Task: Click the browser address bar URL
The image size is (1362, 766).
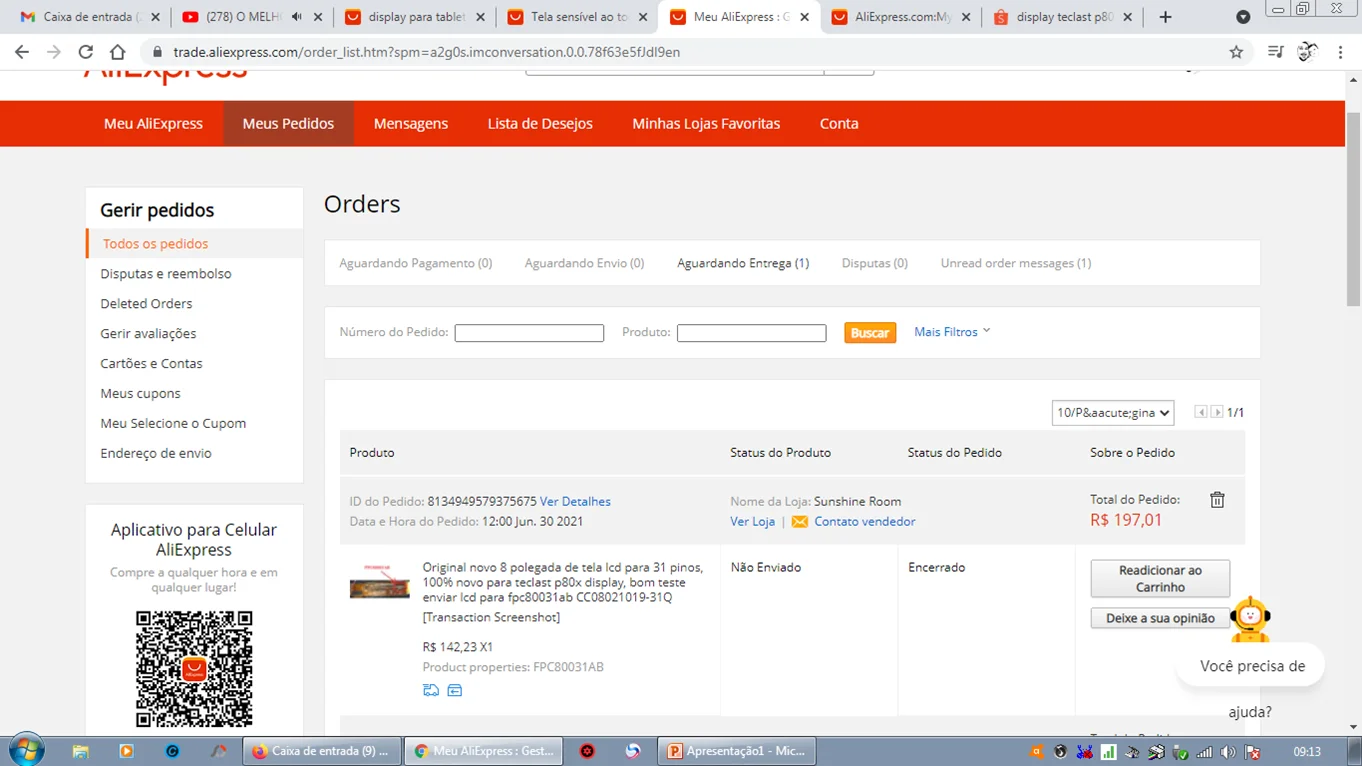Action: [x=427, y=52]
